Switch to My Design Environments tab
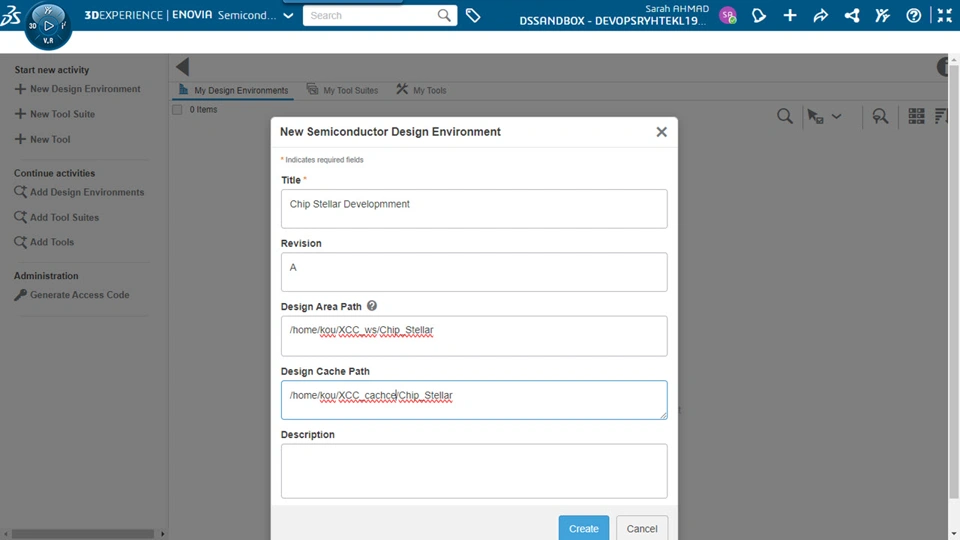This screenshot has height=540, width=960. 233,90
